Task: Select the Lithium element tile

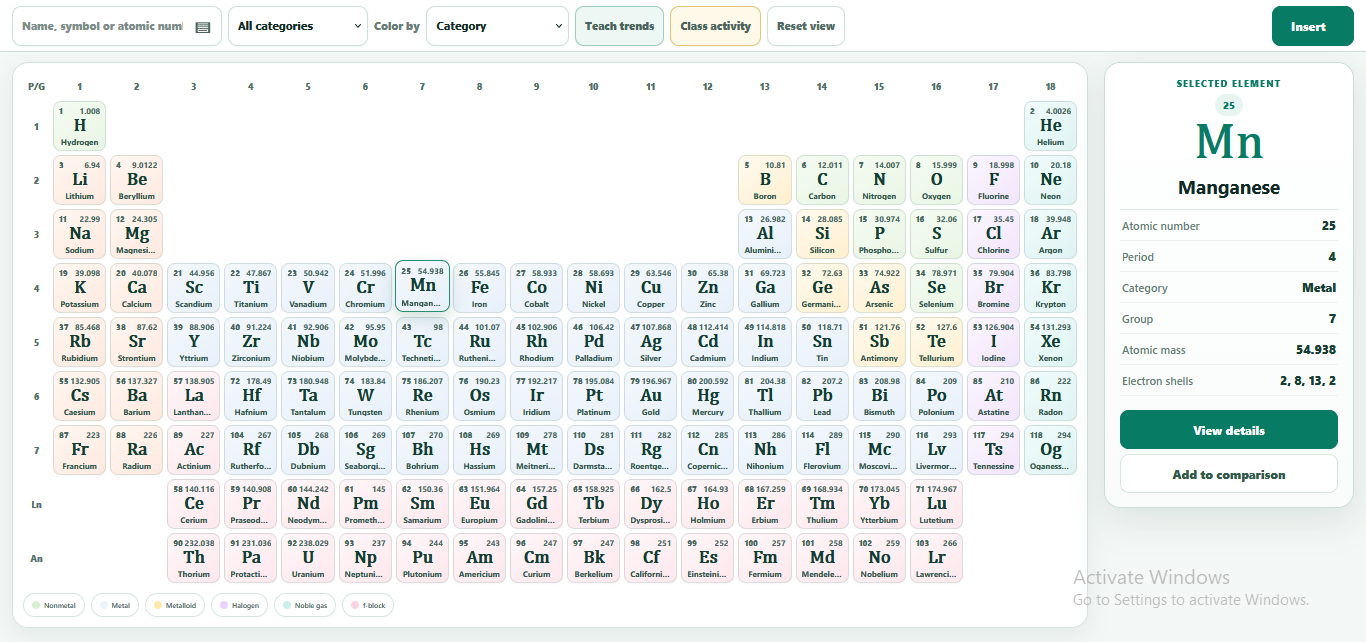Action: pos(80,180)
